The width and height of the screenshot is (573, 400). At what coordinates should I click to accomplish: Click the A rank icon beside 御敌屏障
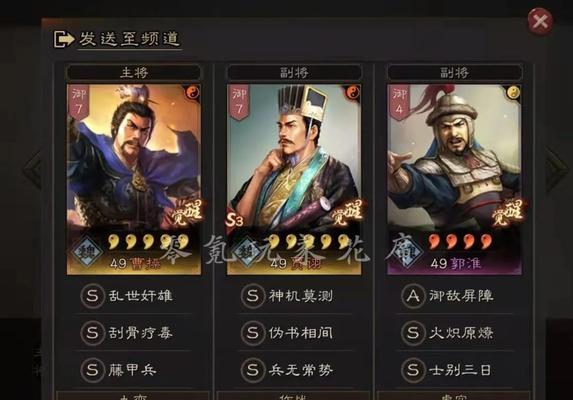coord(413,296)
